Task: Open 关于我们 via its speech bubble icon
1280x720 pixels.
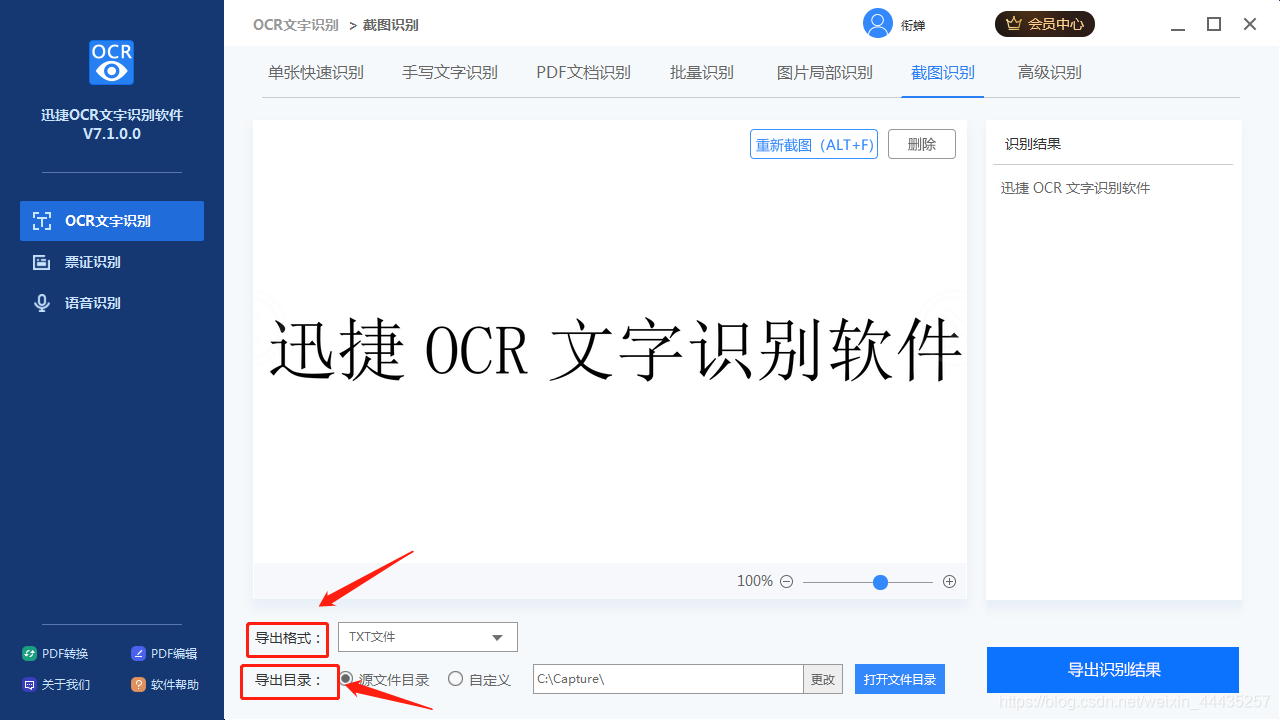Action: click(x=29, y=684)
